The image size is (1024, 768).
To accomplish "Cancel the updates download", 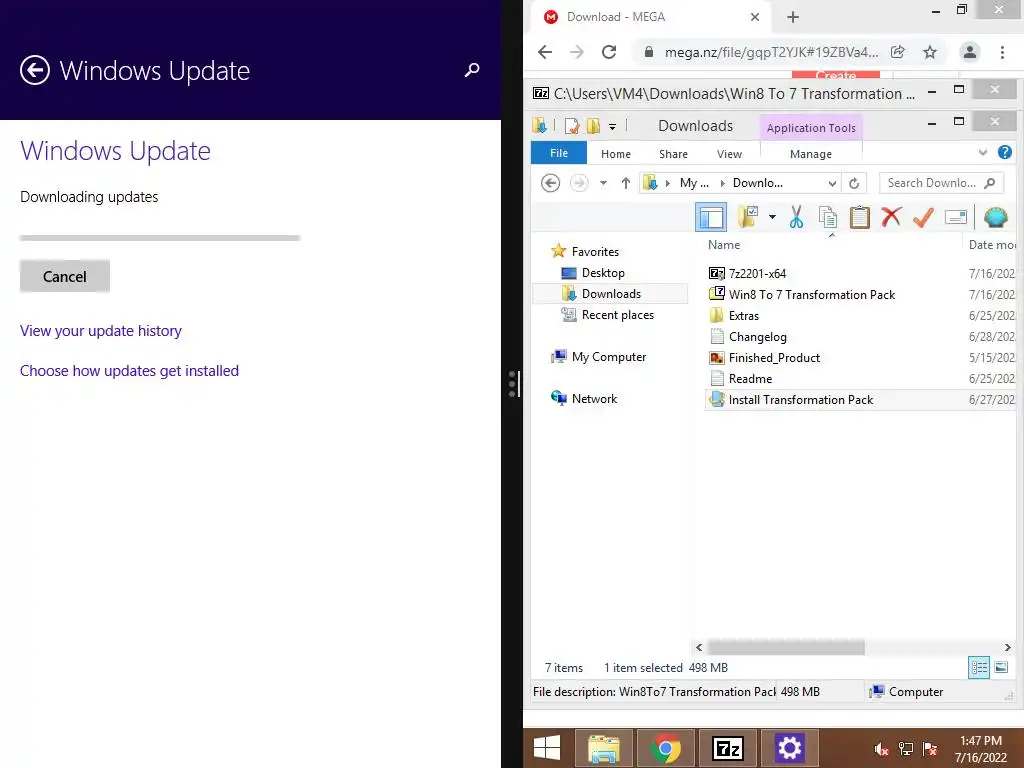I will point(65,276).
